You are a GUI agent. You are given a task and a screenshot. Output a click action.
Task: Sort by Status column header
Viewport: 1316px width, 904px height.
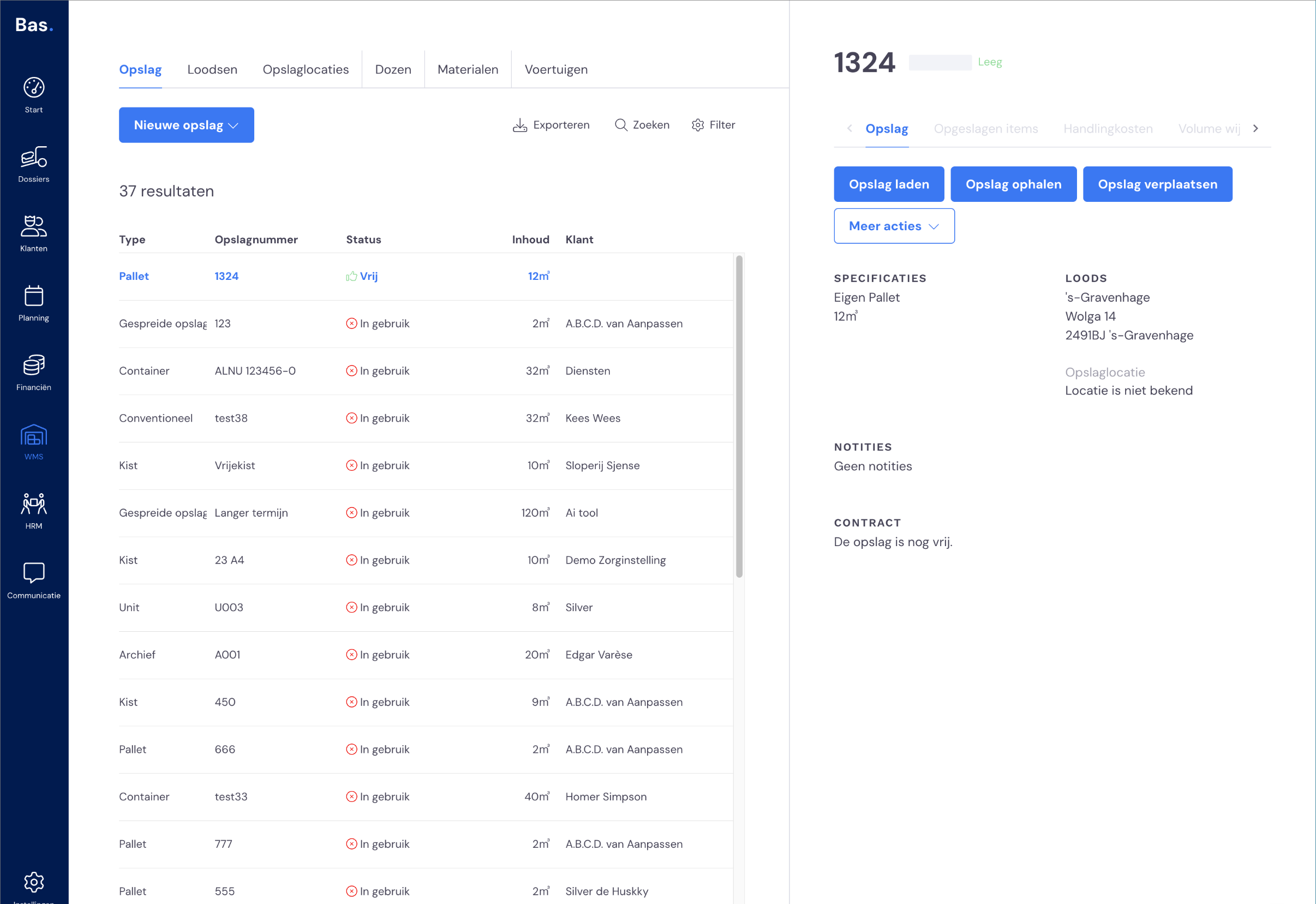coord(364,240)
